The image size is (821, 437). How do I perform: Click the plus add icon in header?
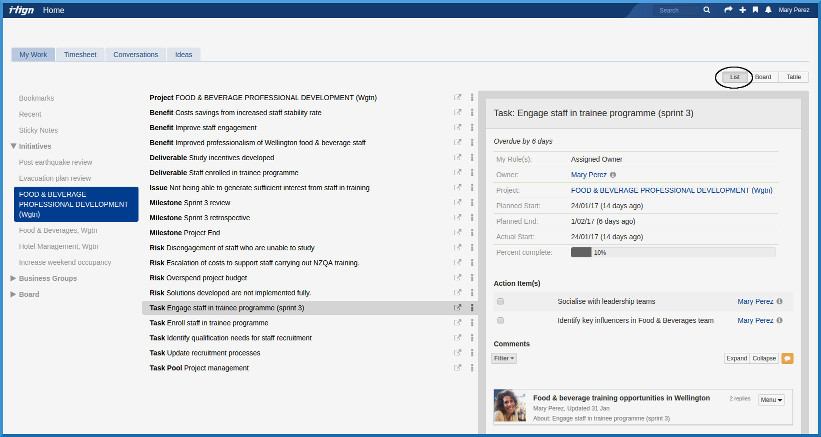pos(742,10)
